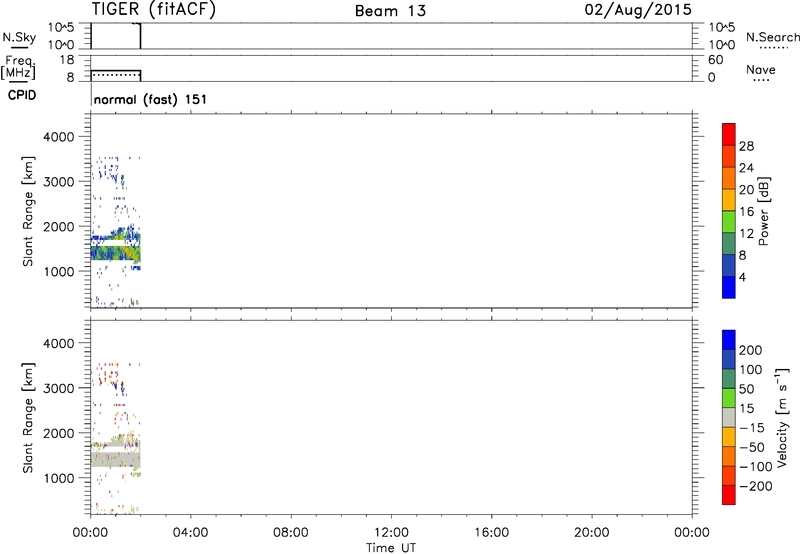Click the 2000 tick in the velocity panel

tap(59, 433)
